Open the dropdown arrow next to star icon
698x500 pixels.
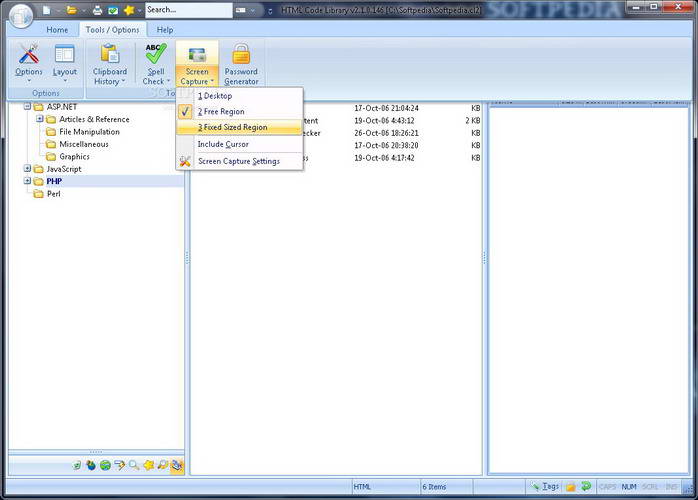click(140, 10)
